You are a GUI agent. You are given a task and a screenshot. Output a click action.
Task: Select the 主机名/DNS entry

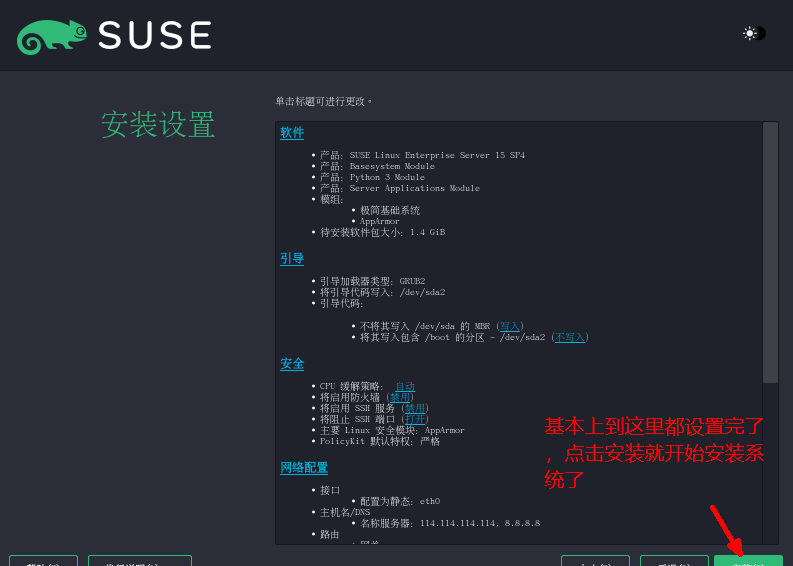point(345,512)
